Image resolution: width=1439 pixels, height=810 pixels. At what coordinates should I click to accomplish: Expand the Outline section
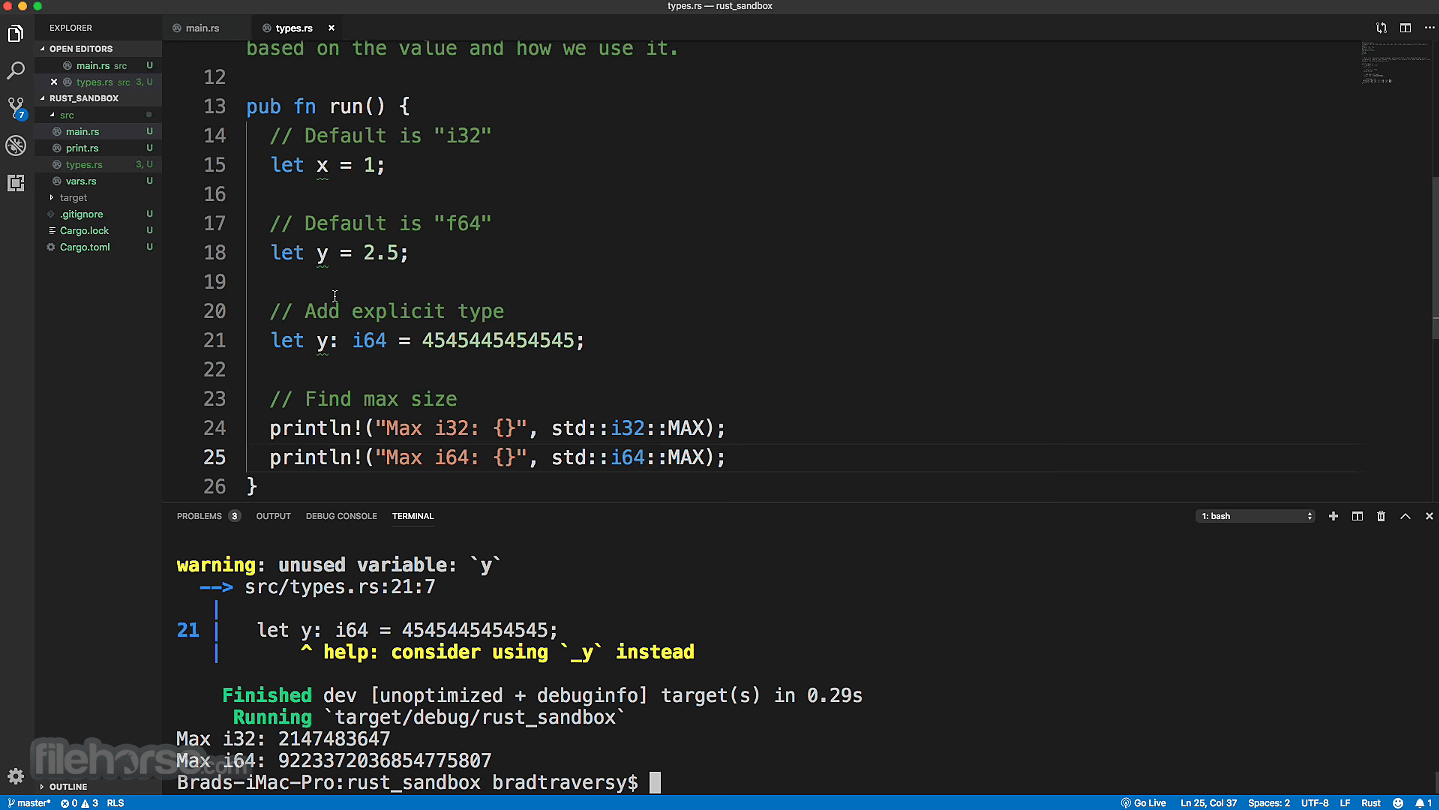68,787
